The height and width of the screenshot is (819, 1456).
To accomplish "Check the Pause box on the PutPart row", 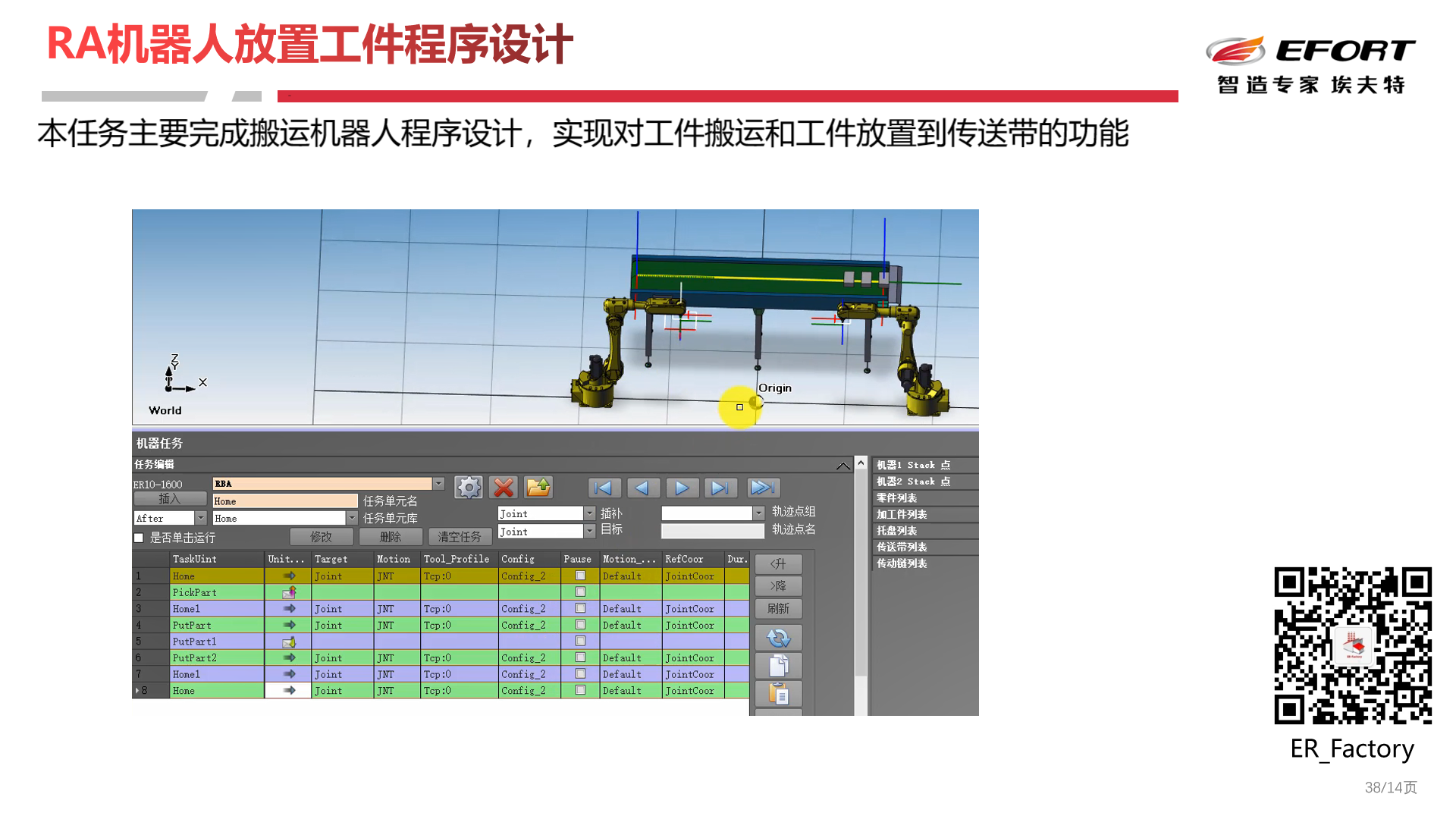I will [x=579, y=624].
